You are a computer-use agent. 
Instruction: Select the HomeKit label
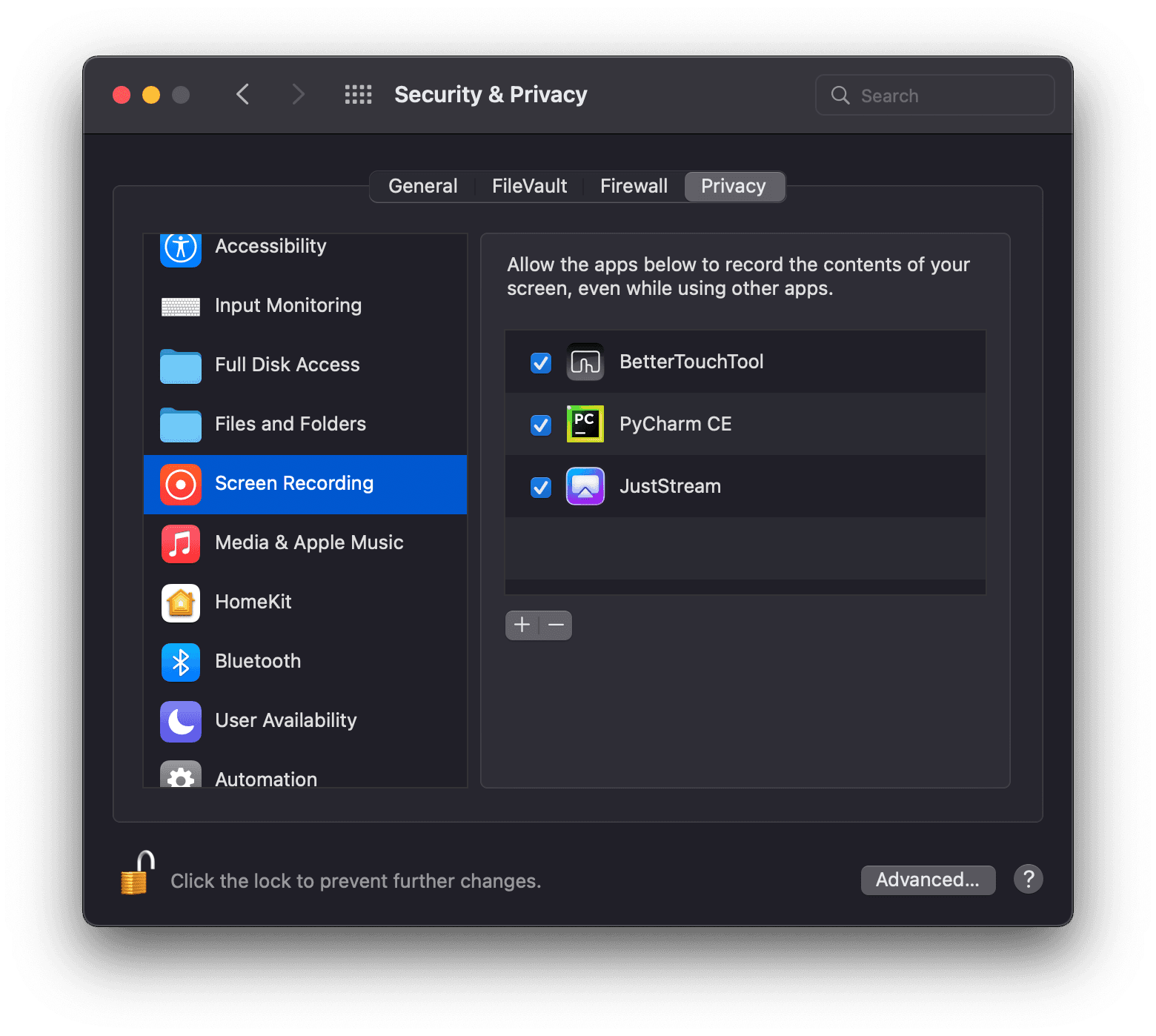(253, 602)
